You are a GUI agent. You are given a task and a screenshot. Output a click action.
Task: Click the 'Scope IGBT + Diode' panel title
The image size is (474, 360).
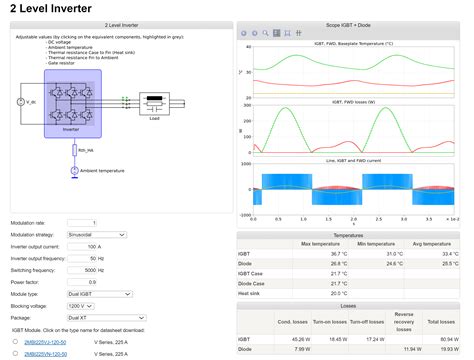tap(348, 25)
